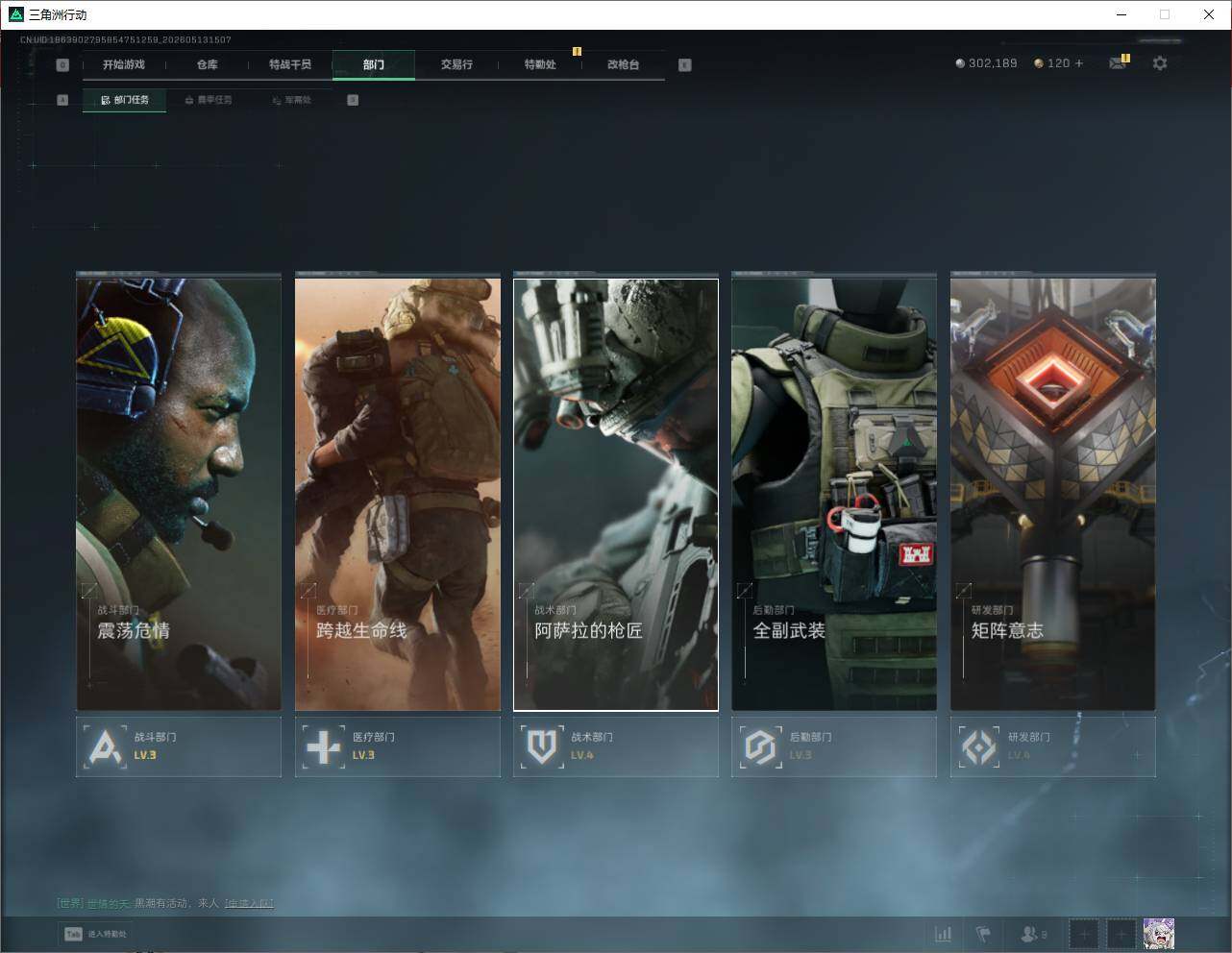Click the D key next sub-tab icon
The width and height of the screenshot is (1232, 953).
click(x=353, y=100)
